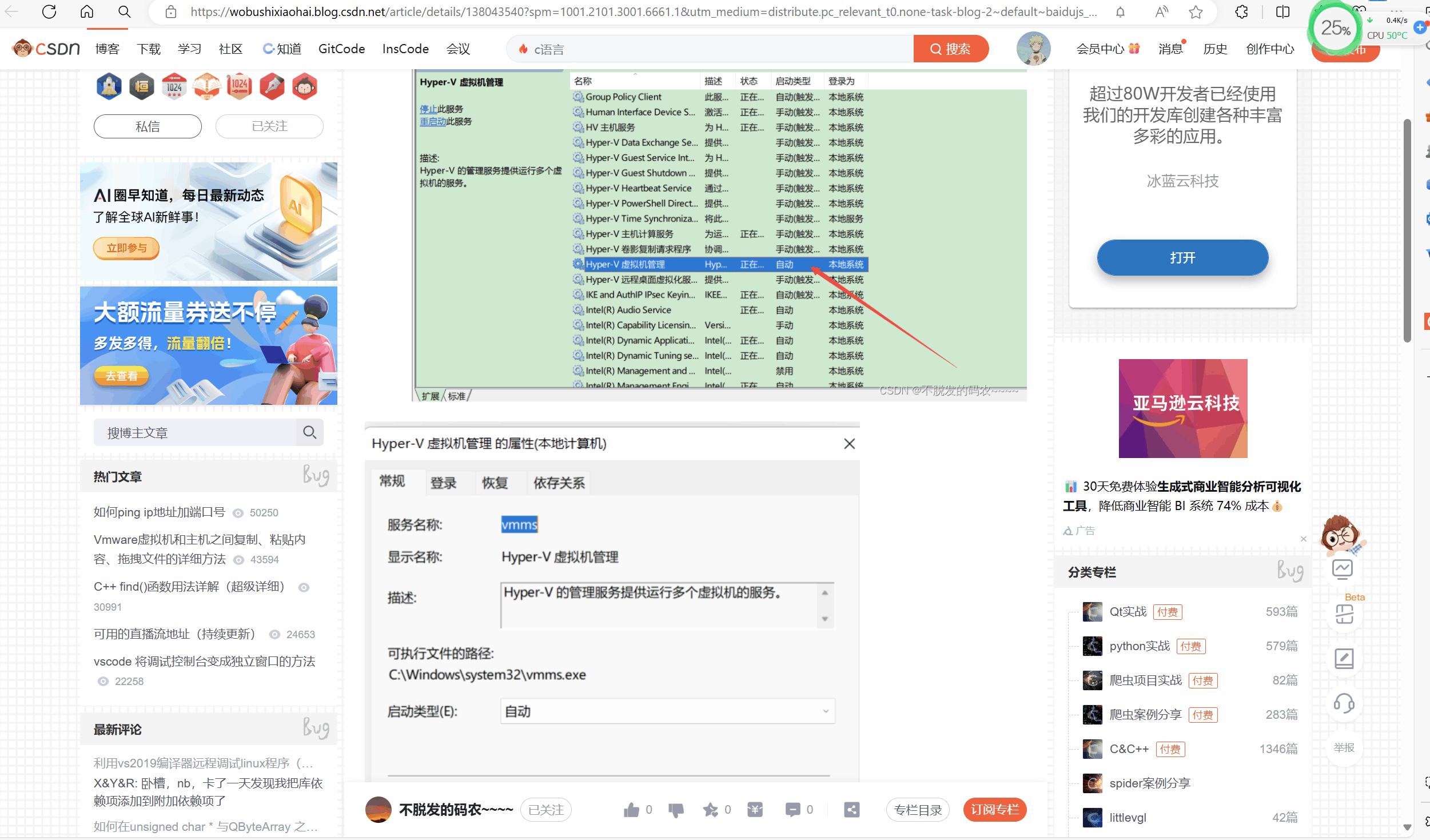Open GitCode in the nav bar
Viewport: 1430px width, 840px height.
tap(341, 49)
